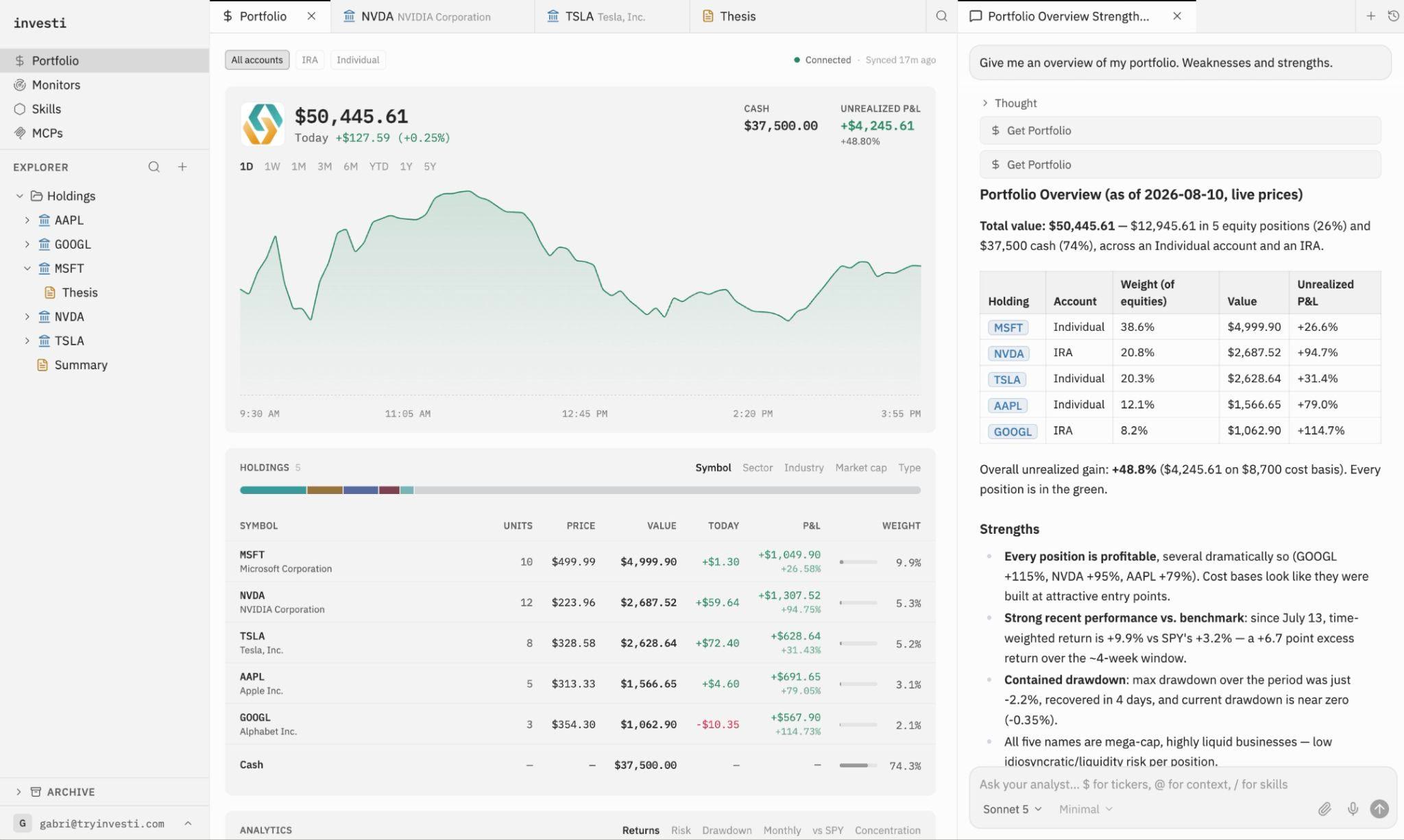
Task: Collapse the Holdings folder chevron
Action: 19,196
